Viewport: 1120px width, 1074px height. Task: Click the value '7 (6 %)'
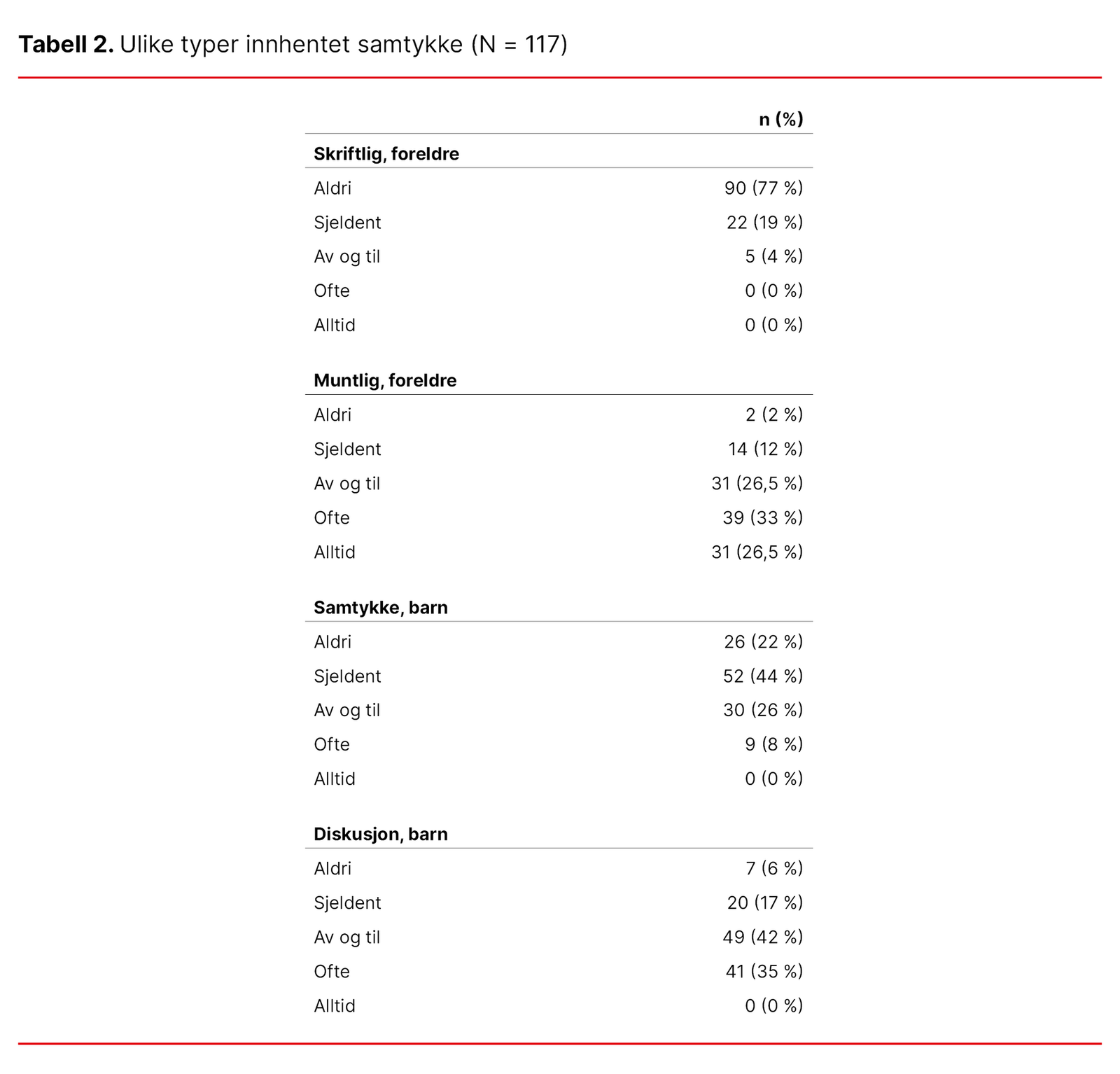pyautogui.click(x=773, y=869)
